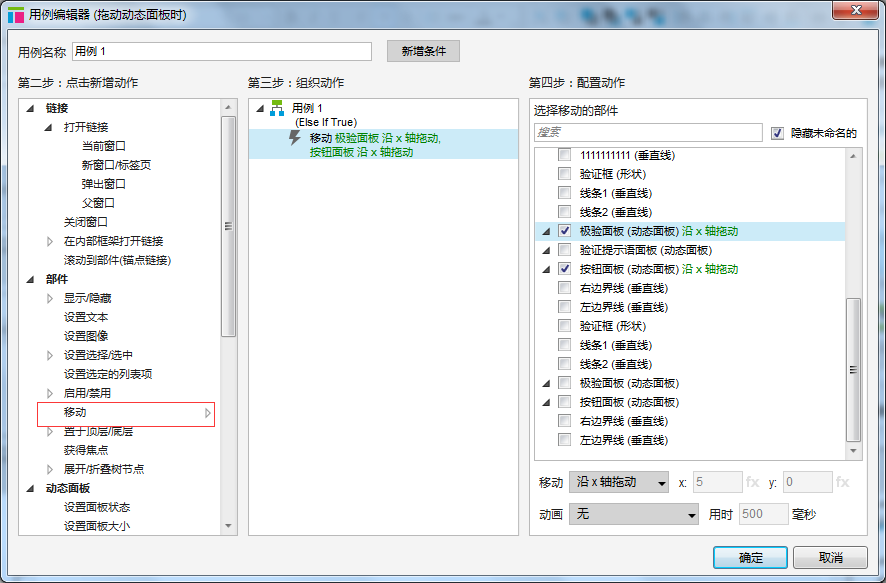The width and height of the screenshot is (886, 583).
Task: Select the 新窗口/标签页 action
Action: pyautogui.click(x=116, y=165)
